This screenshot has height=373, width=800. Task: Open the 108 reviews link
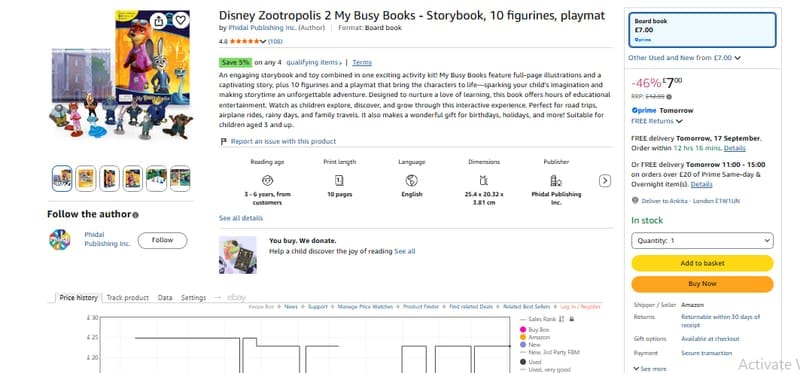[x=275, y=41]
